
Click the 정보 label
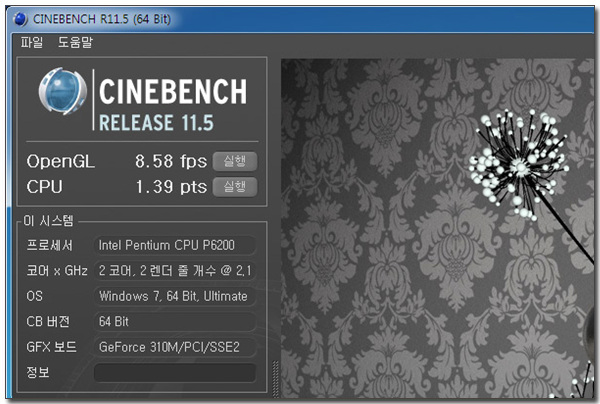[38, 372]
